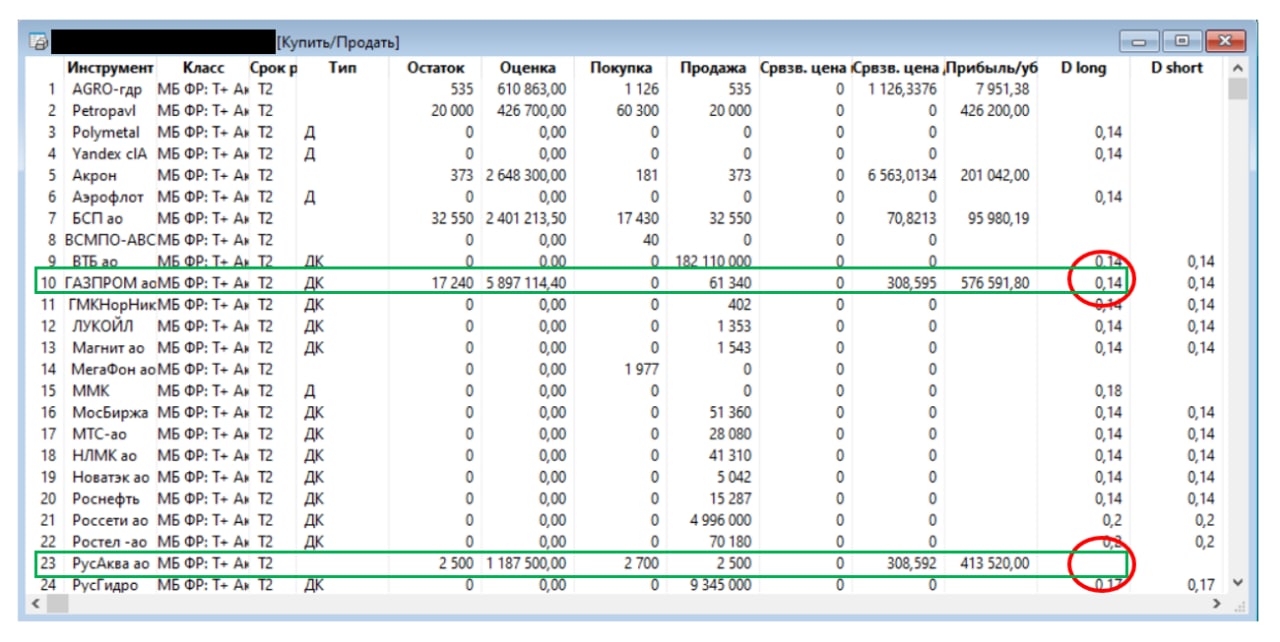Maximize the Купить/Продать window
Viewport: 1280px width, 642px height.
point(1182,42)
